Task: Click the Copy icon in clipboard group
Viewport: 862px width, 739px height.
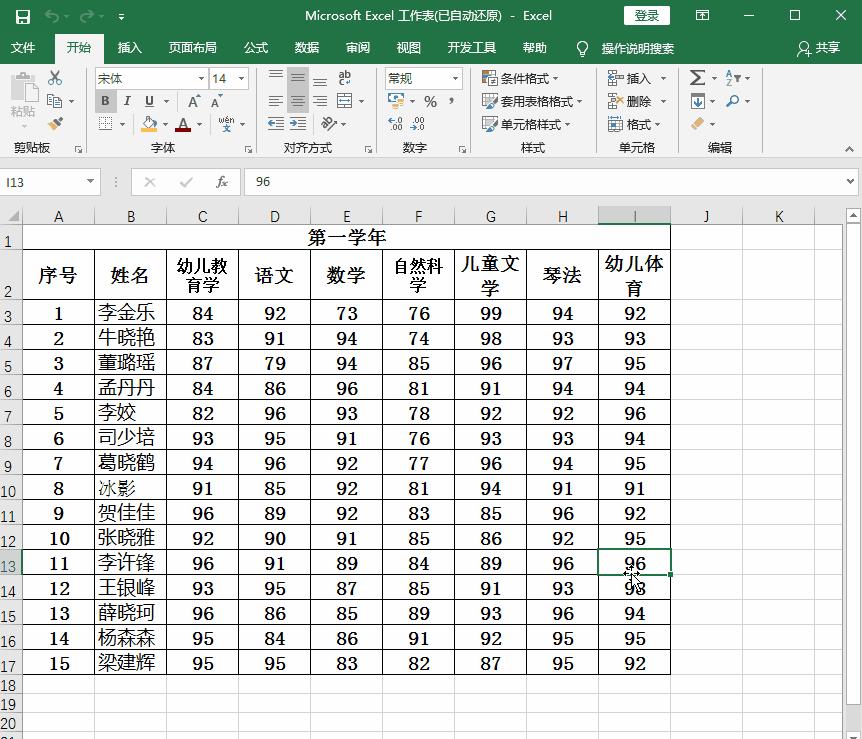Action: tap(53, 99)
